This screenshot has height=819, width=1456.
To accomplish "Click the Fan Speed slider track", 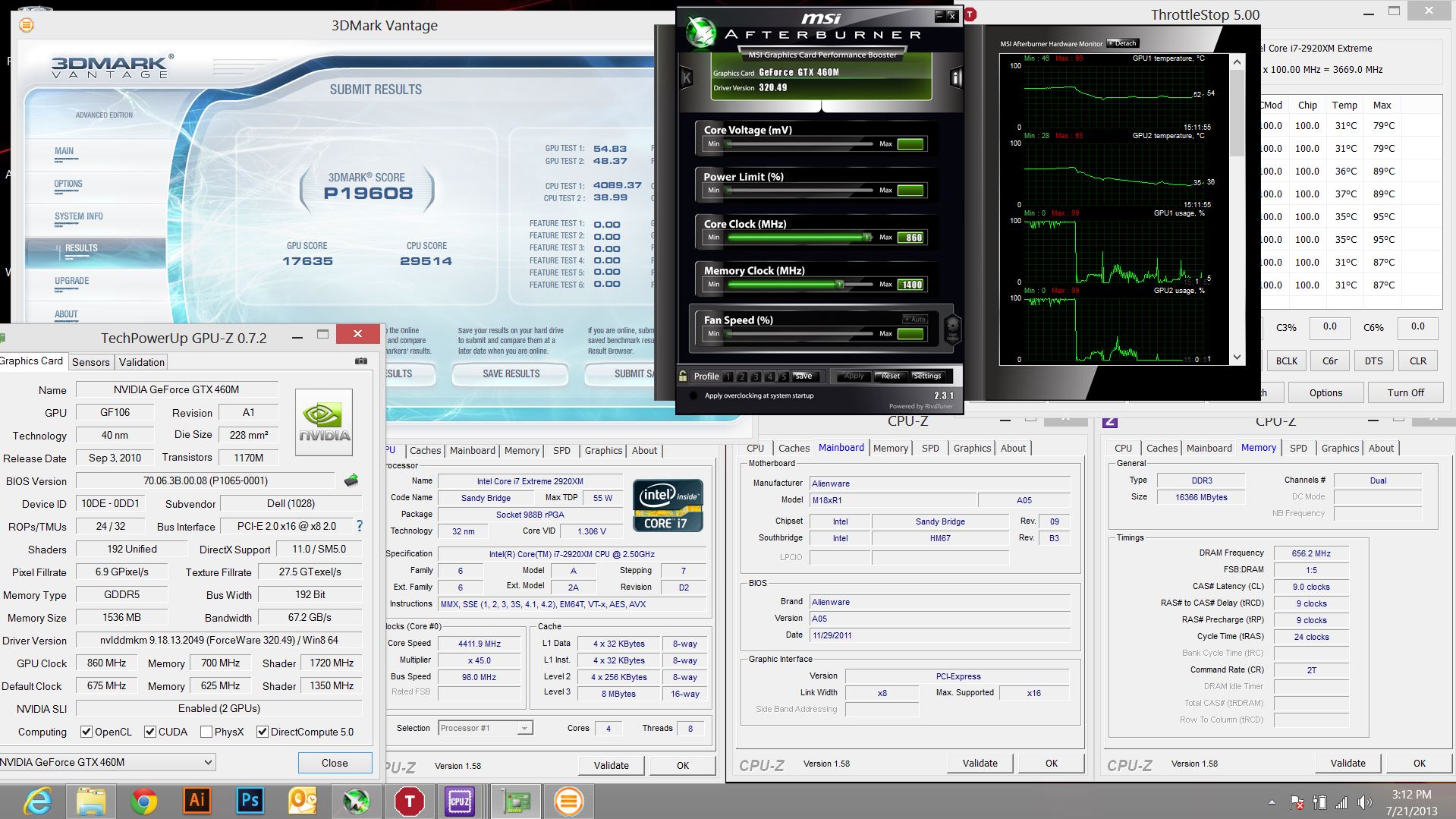I will (800, 333).
